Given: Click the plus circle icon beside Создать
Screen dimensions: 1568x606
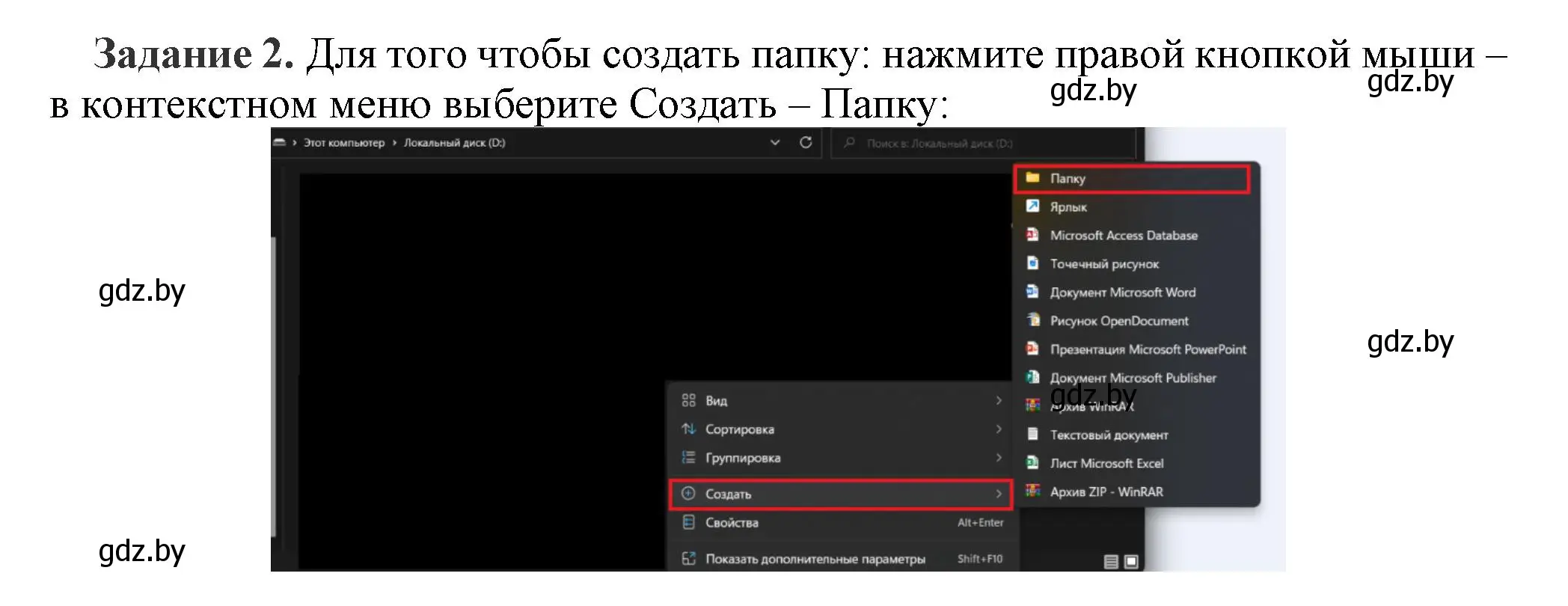Looking at the screenshot, I should tap(689, 494).
